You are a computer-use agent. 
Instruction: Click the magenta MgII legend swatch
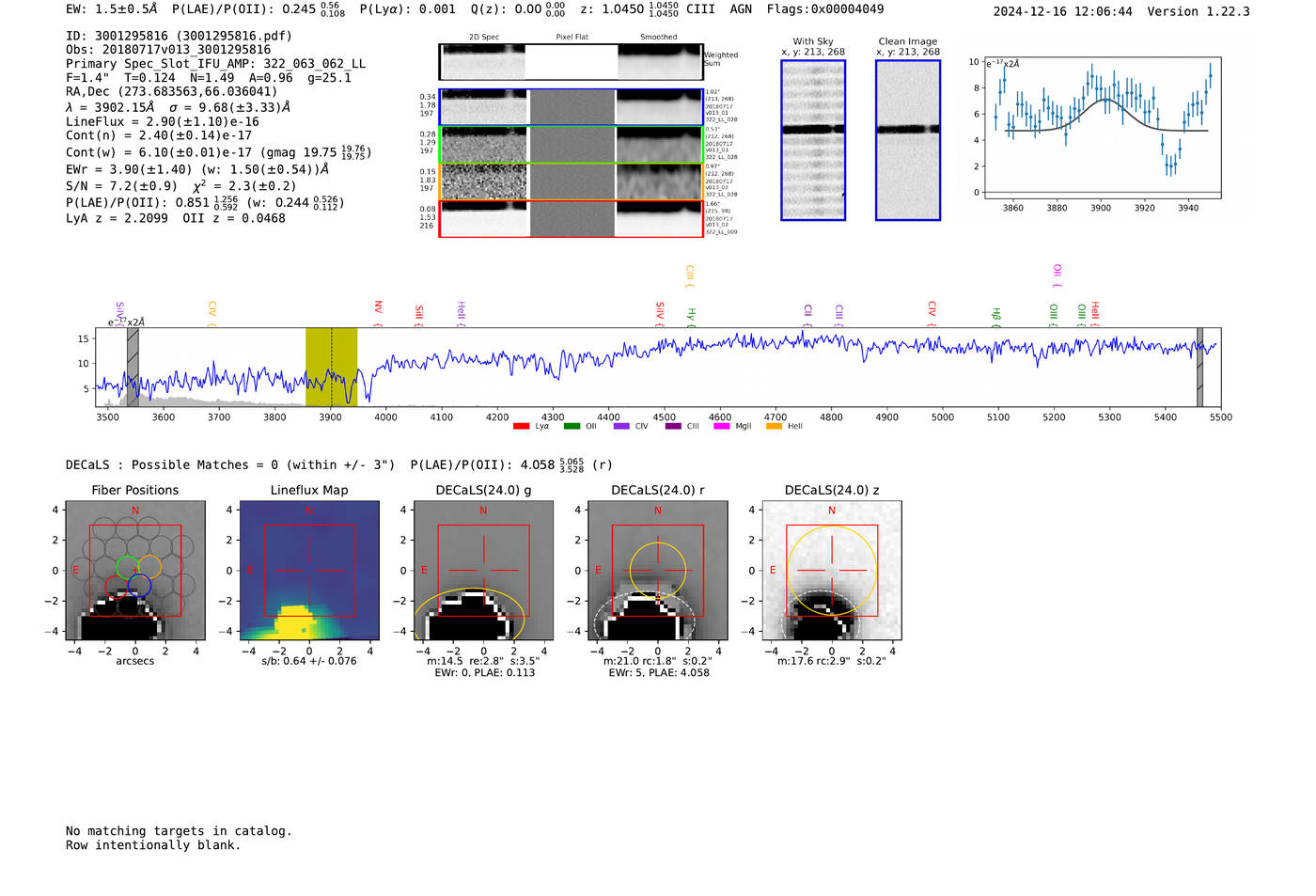[722, 427]
